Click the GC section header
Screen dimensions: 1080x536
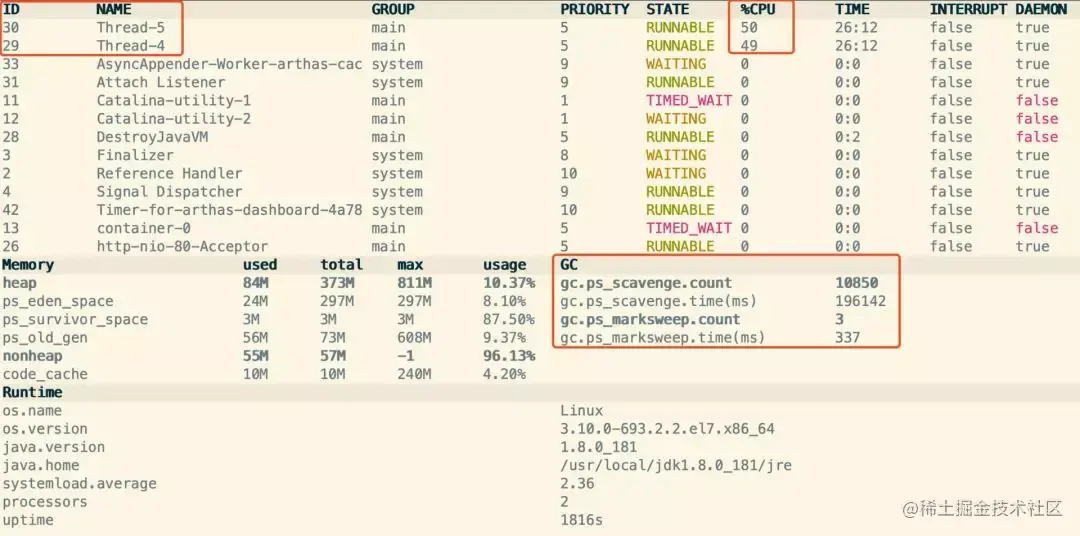point(569,265)
